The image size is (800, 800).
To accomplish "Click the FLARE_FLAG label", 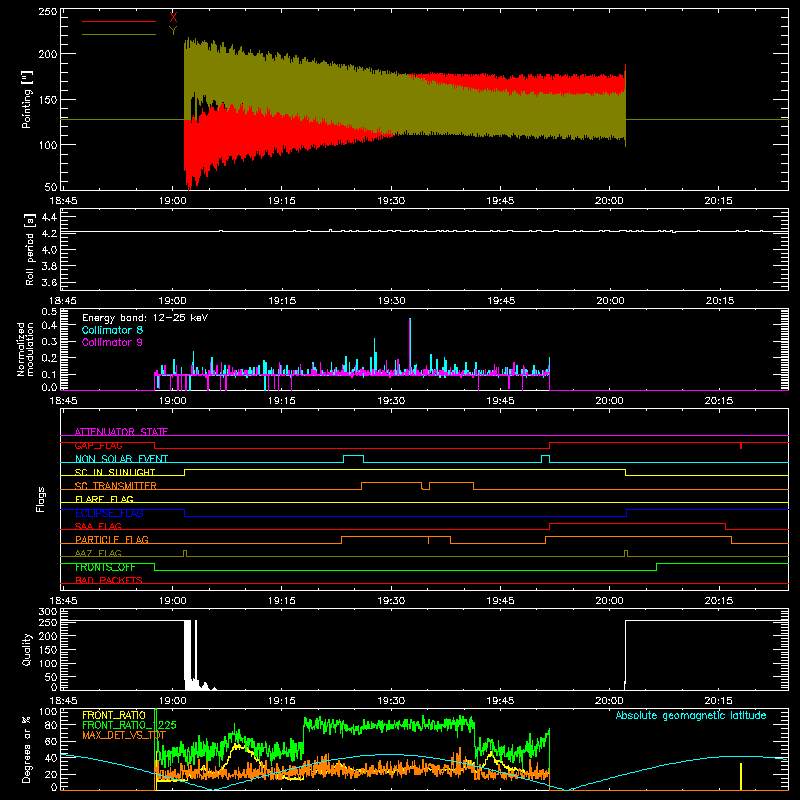I will [104, 499].
